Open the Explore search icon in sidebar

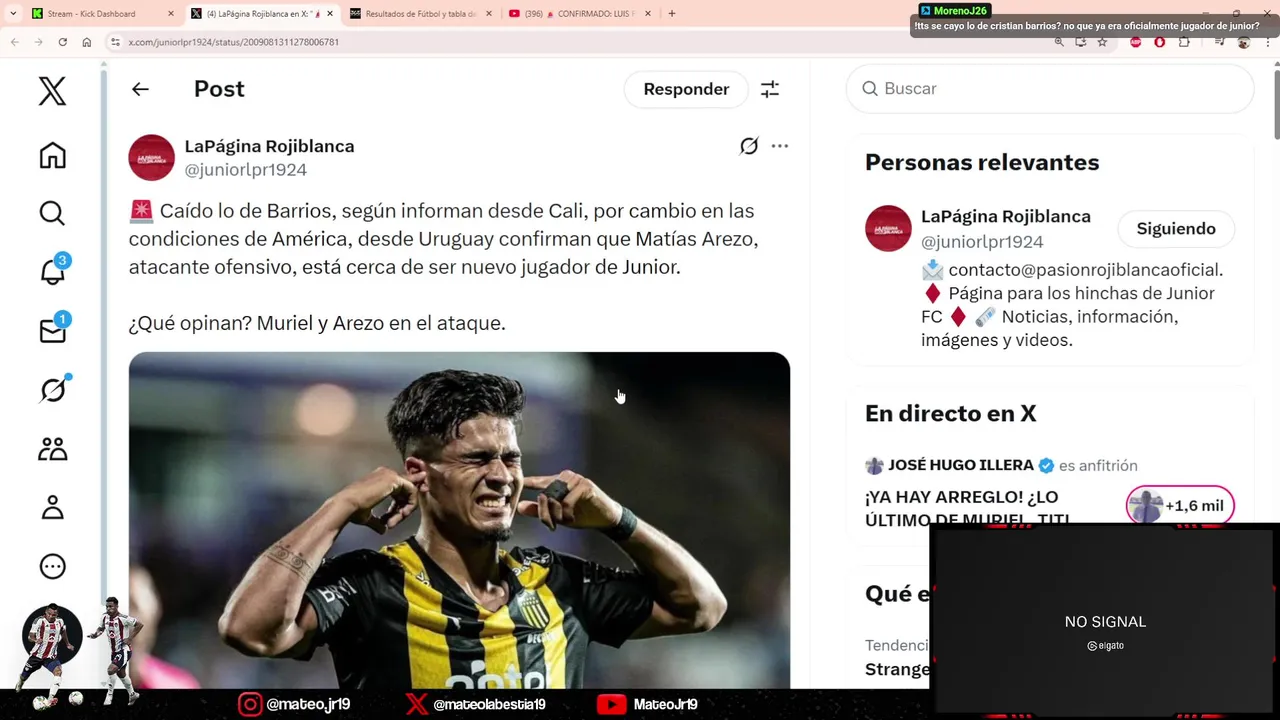[52, 213]
